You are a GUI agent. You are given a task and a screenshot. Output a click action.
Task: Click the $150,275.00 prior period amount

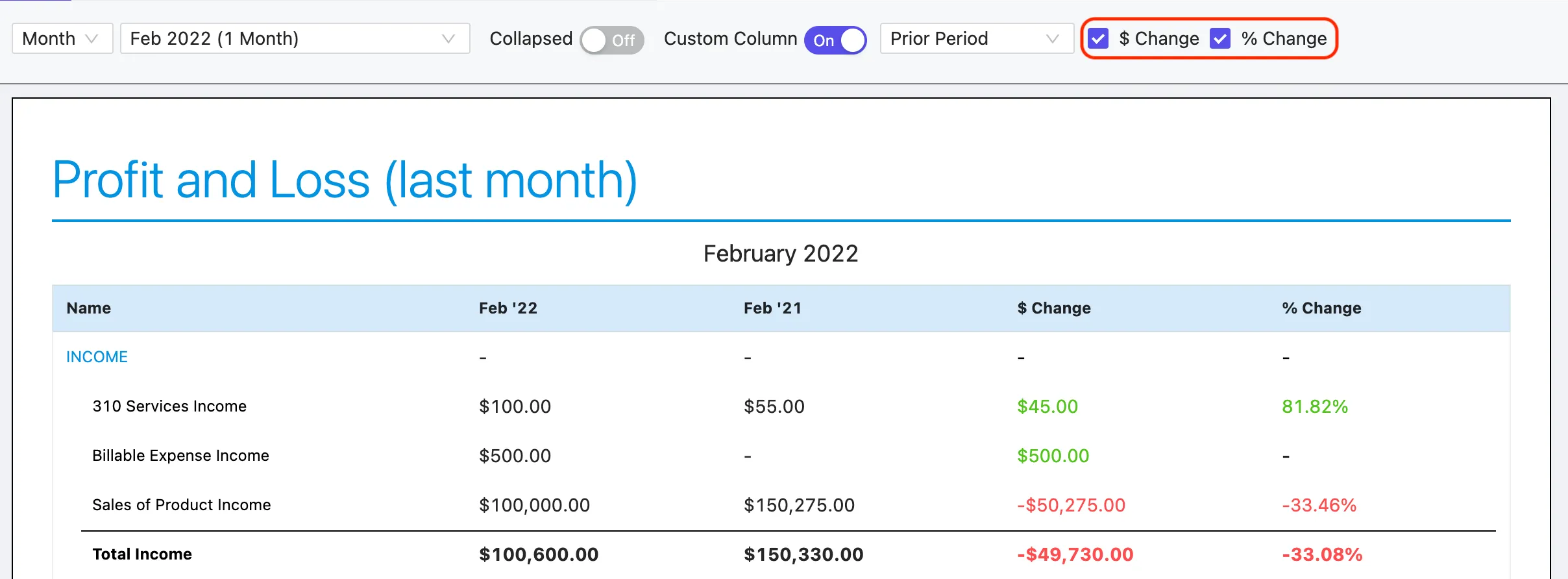tap(799, 505)
